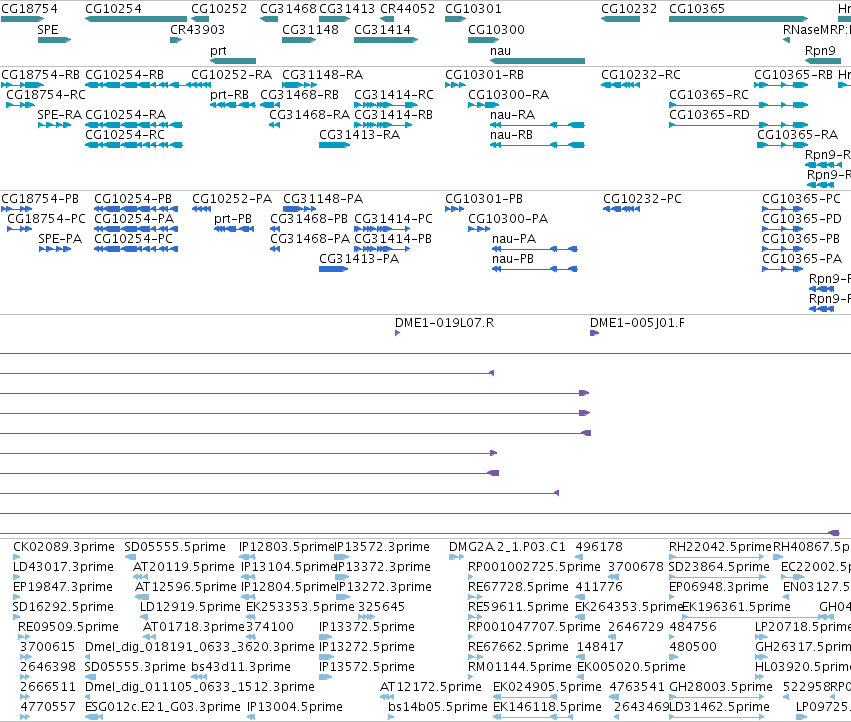851x722 pixels.
Task: Select the DMG2A.2_1.P03.C1 EST label
Action: pos(507,547)
